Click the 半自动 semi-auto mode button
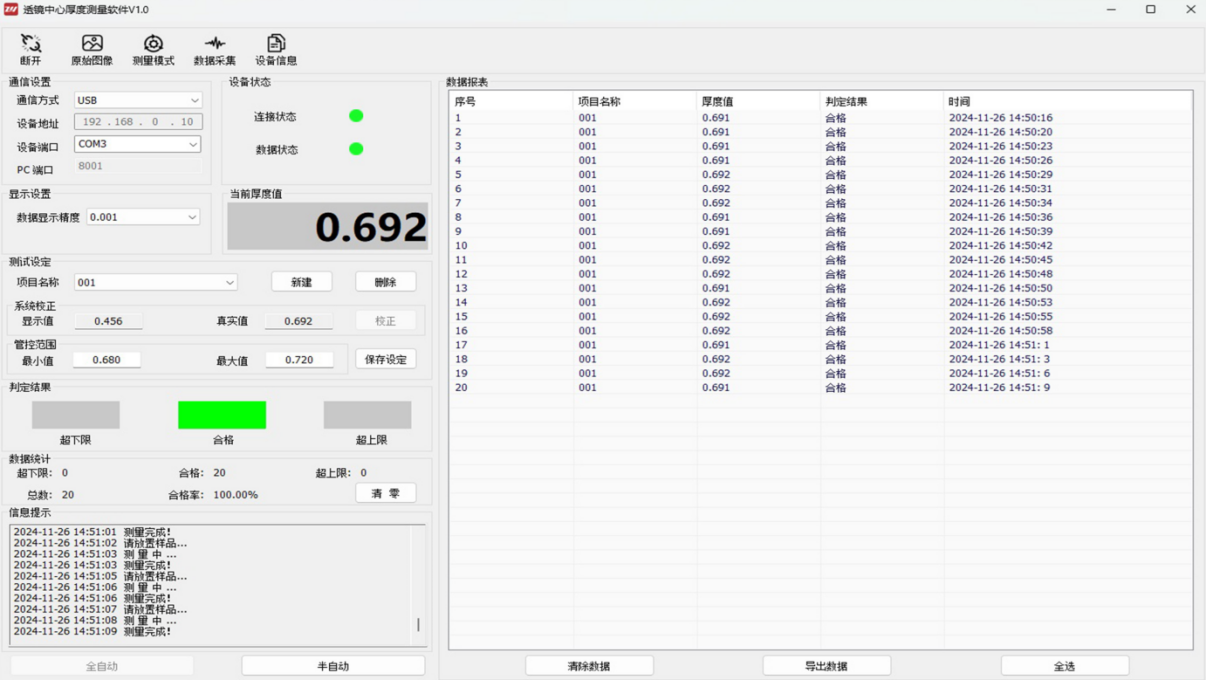The width and height of the screenshot is (1207, 680). [333, 666]
